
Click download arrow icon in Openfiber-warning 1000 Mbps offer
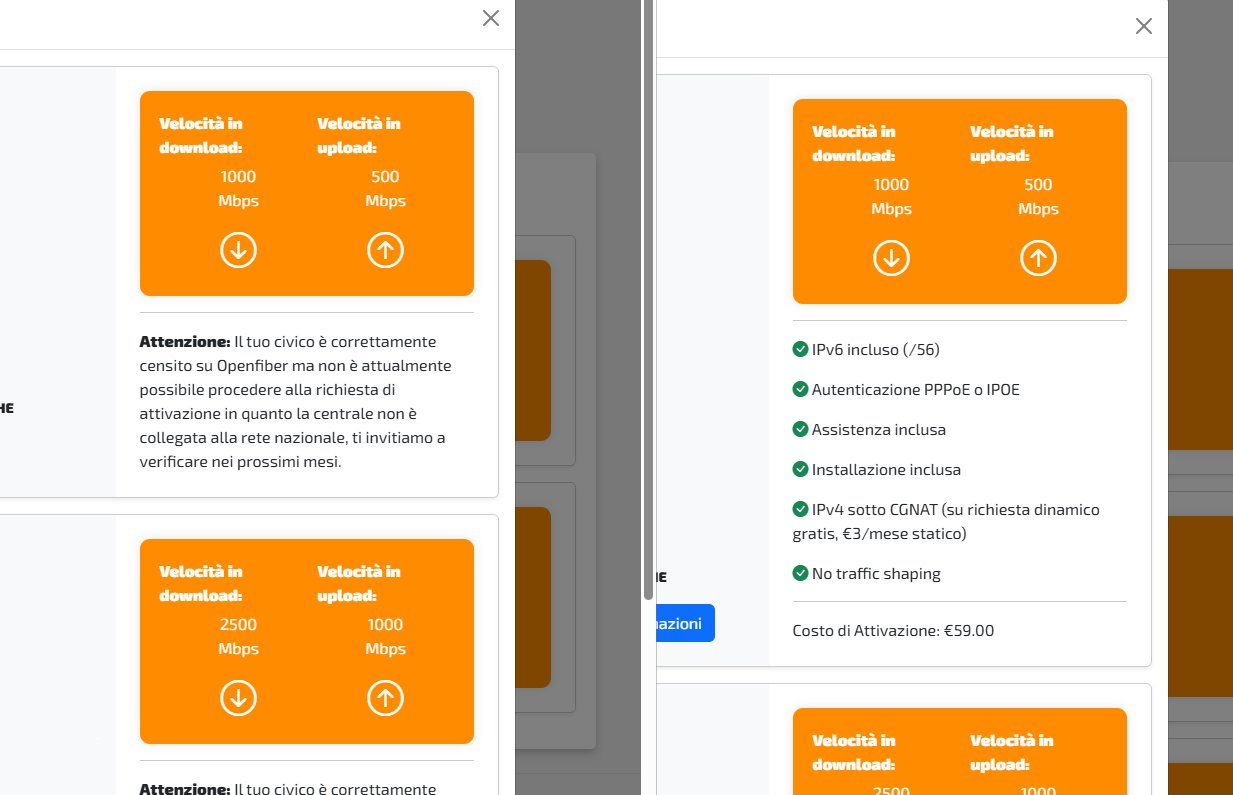[239, 250]
